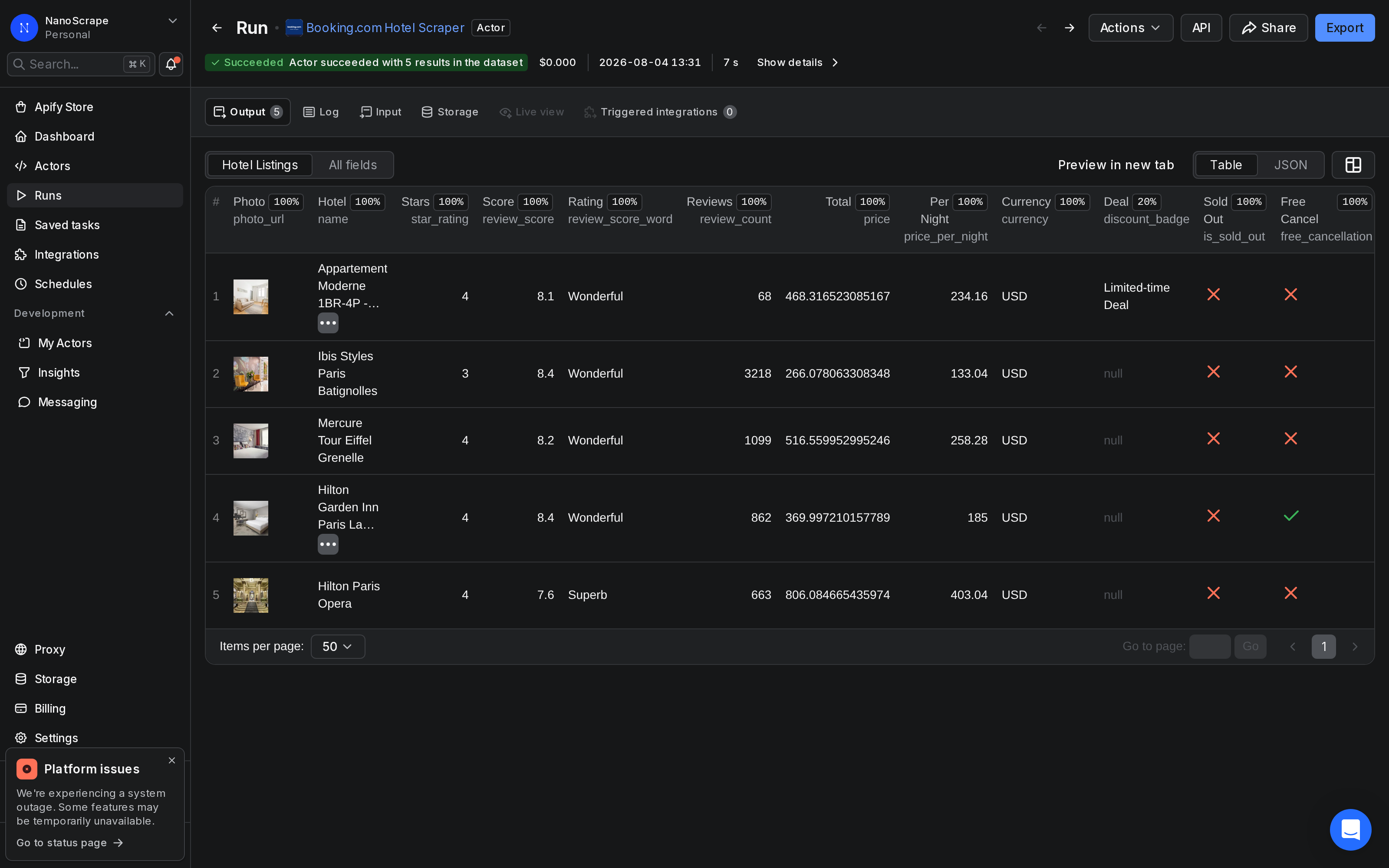The width and height of the screenshot is (1389, 868).
Task: Open Triggered integrations tab
Action: coord(660,112)
